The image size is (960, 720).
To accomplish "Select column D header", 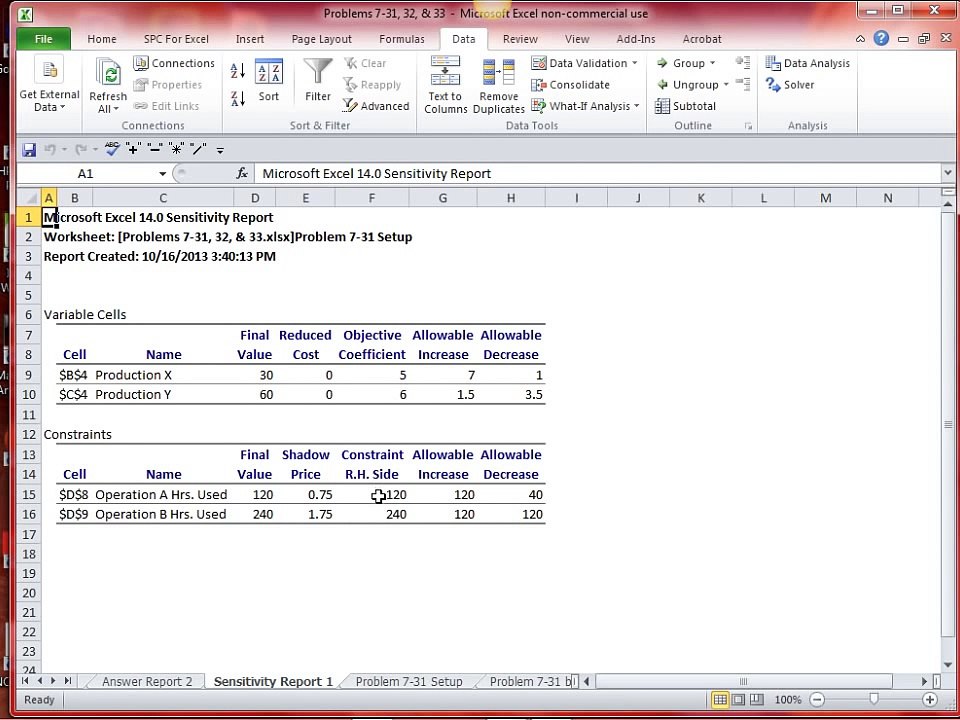I will click(255, 198).
